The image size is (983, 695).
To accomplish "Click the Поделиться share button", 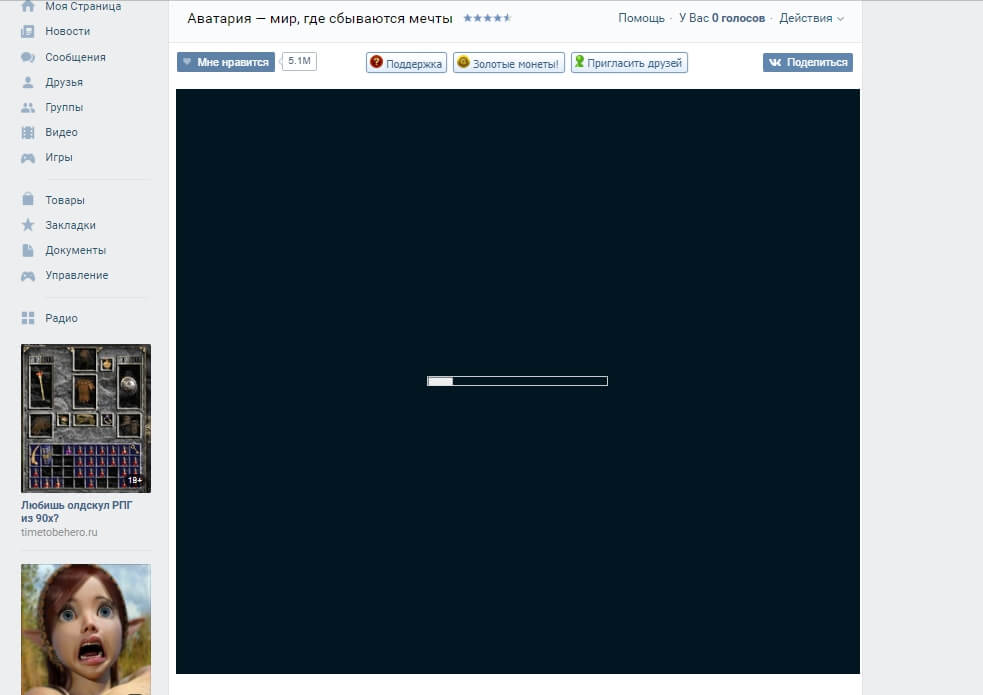I will tap(807, 62).
